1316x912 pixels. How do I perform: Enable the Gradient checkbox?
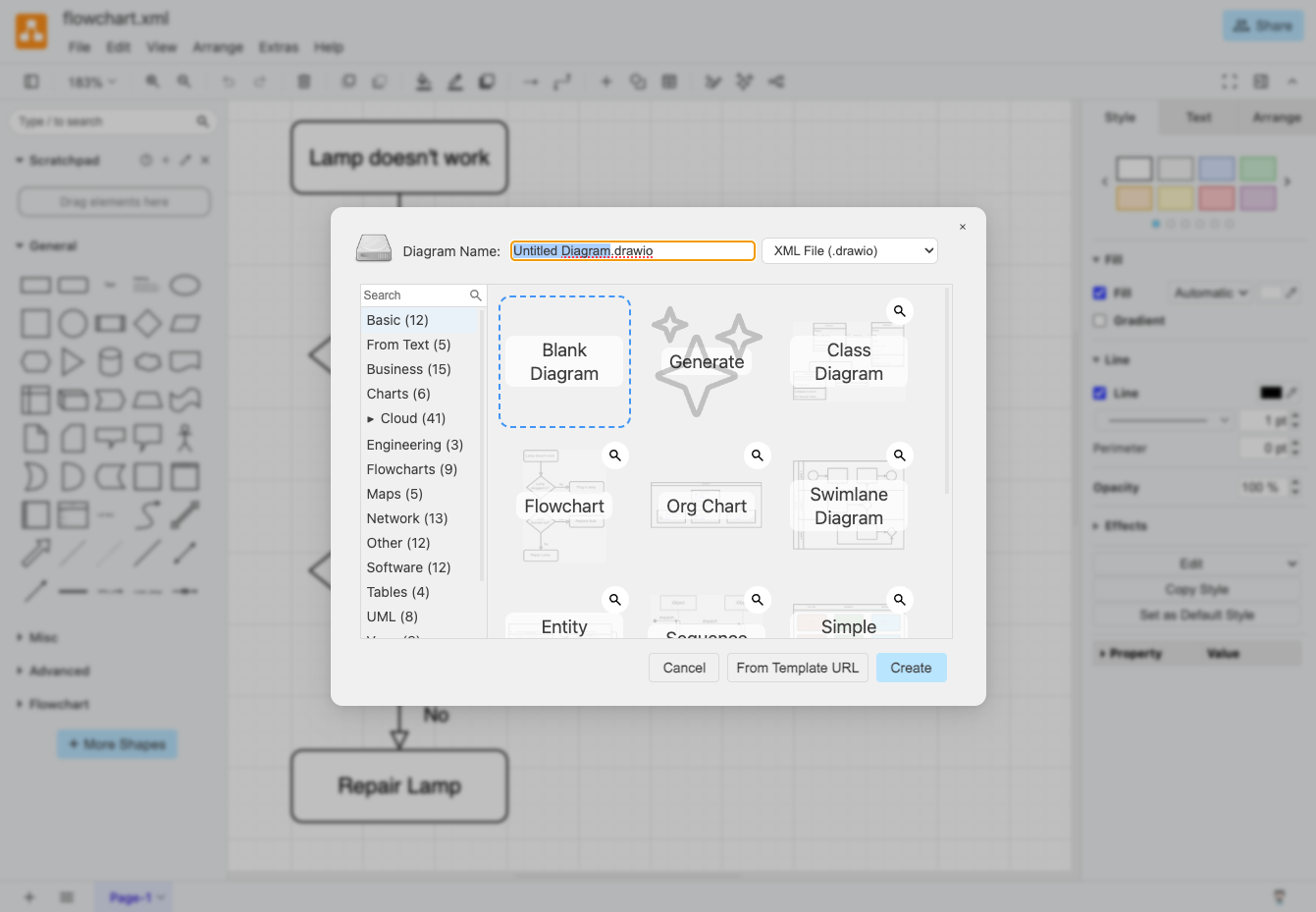[x=1099, y=320]
